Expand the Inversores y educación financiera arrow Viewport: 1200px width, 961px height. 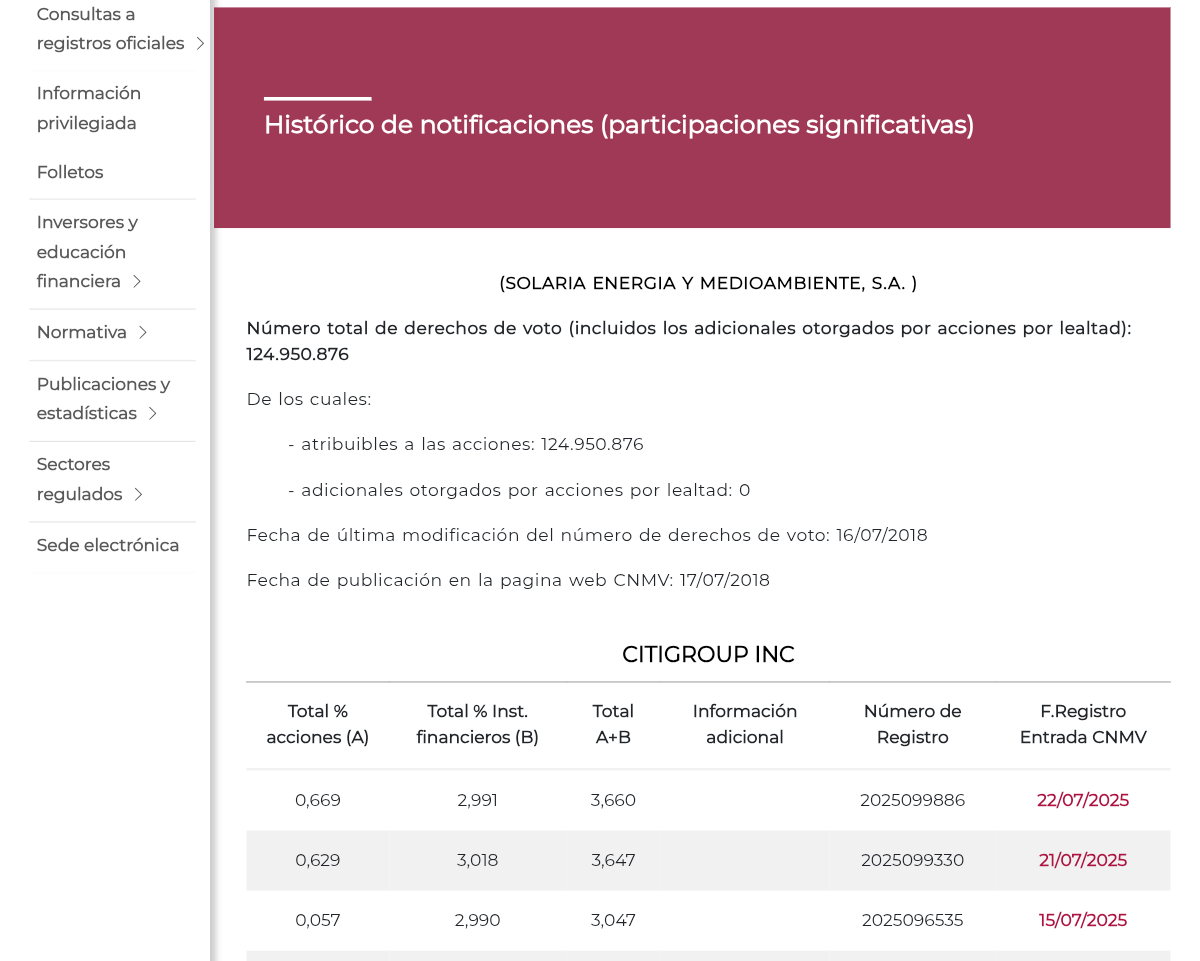click(x=137, y=281)
